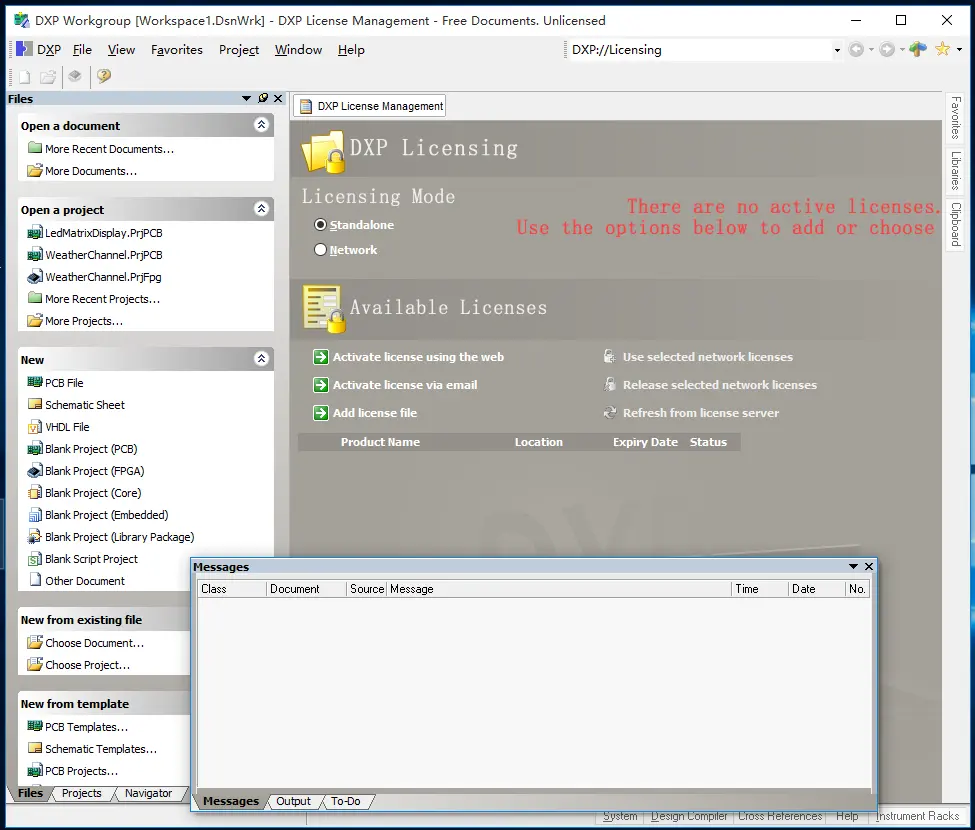Click the VHDL File icon
Screen dimensions: 975x830
coord(35,427)
